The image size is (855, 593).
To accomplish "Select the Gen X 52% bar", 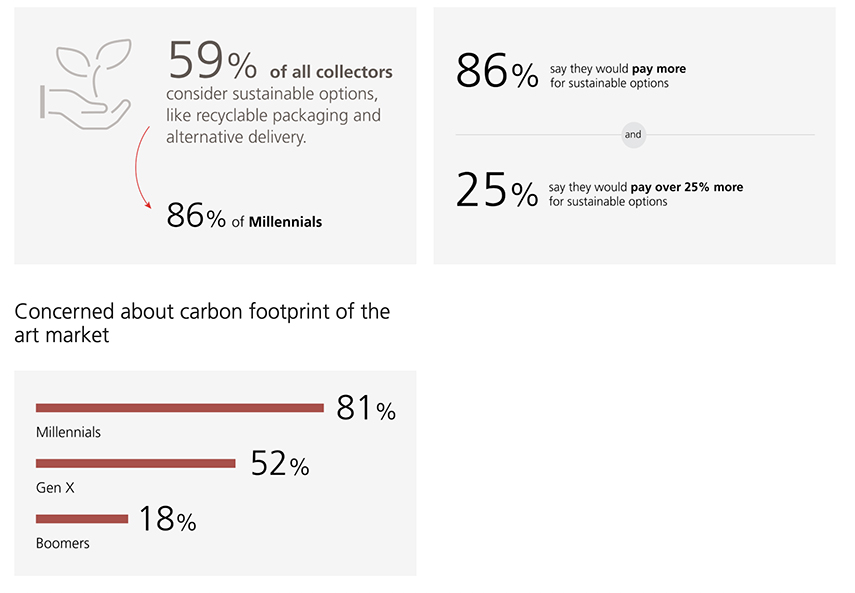I will pyautogui.click(x=136, y=463).
